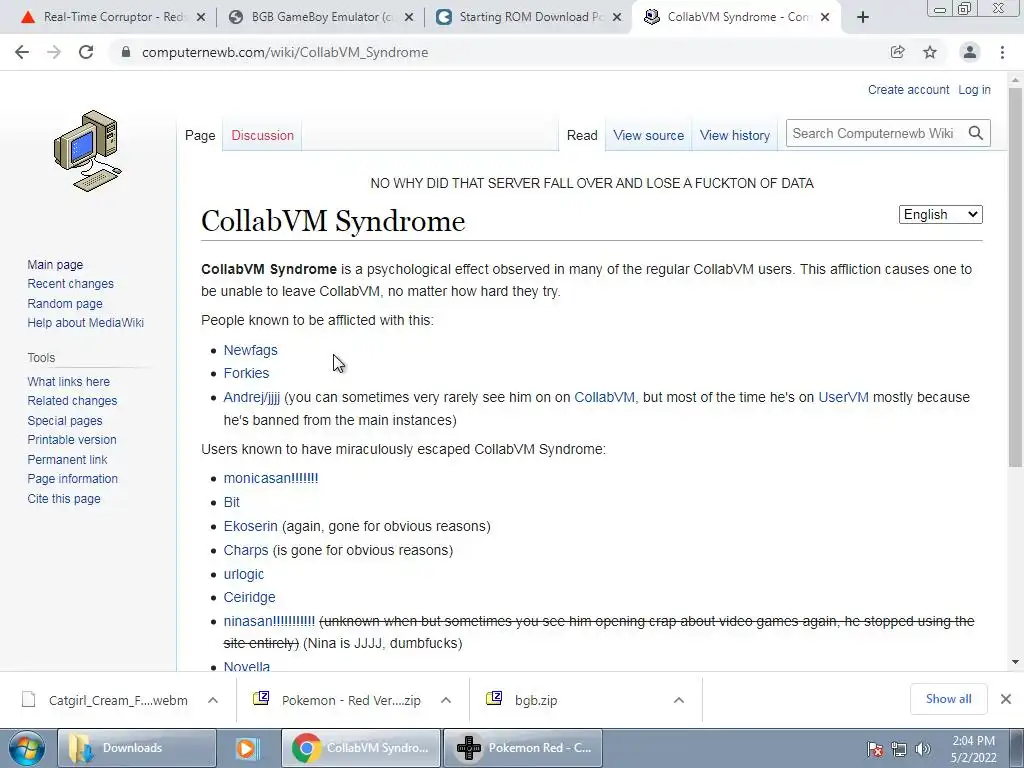Screen dimensions: 1024x768
Task: Go back using the browser back arrow
Action: (22, 52)
